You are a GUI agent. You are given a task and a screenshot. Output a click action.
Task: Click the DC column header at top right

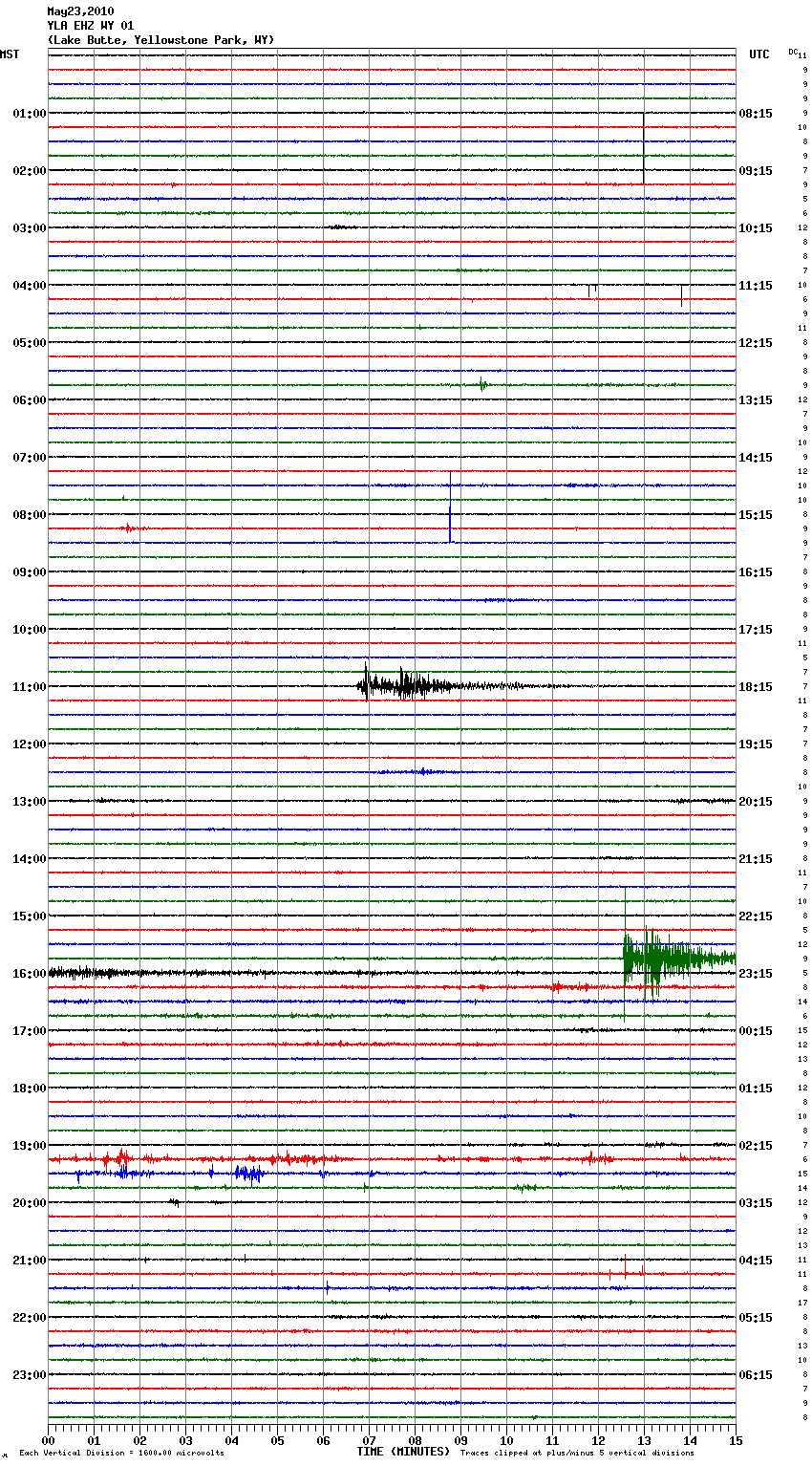point(793,52)
